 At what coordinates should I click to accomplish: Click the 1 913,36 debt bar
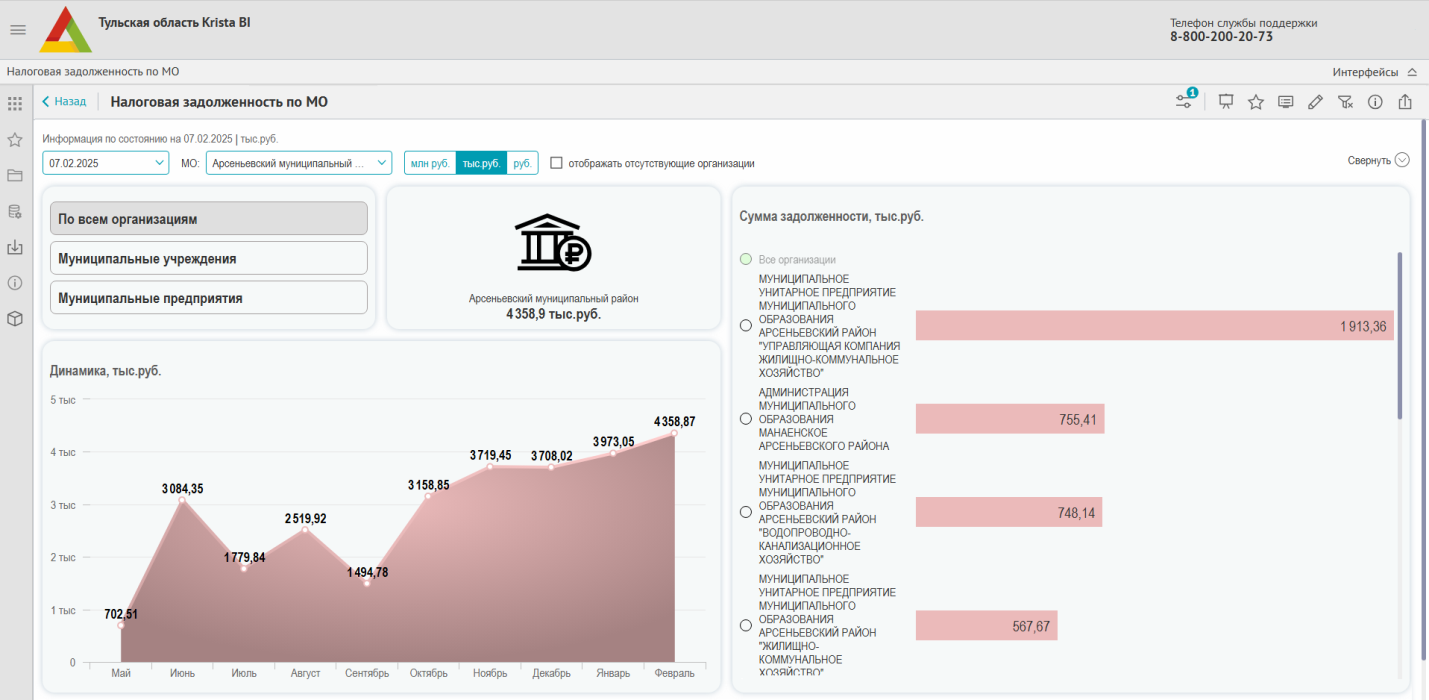point(1154,326)
